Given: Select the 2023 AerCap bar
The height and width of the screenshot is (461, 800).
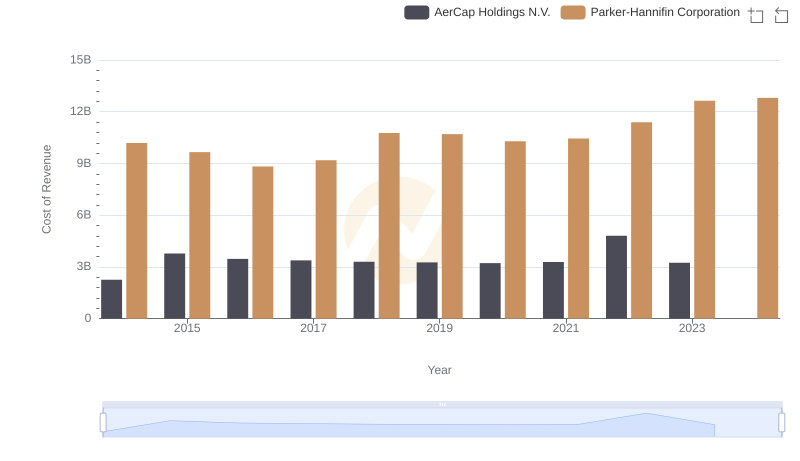Looking at the screenshot, I should coord(680,291).
